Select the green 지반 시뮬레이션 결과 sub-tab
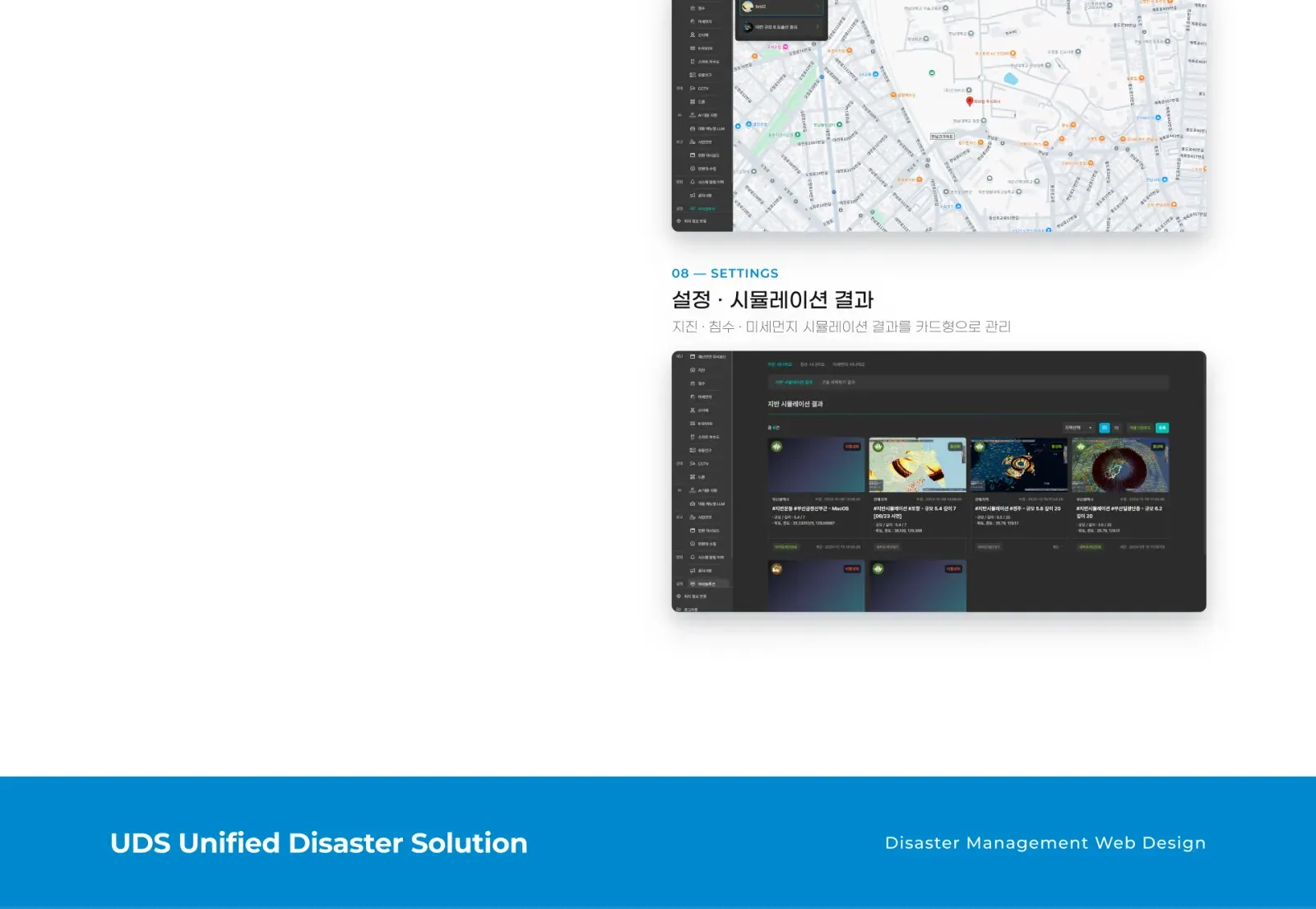 794,383
